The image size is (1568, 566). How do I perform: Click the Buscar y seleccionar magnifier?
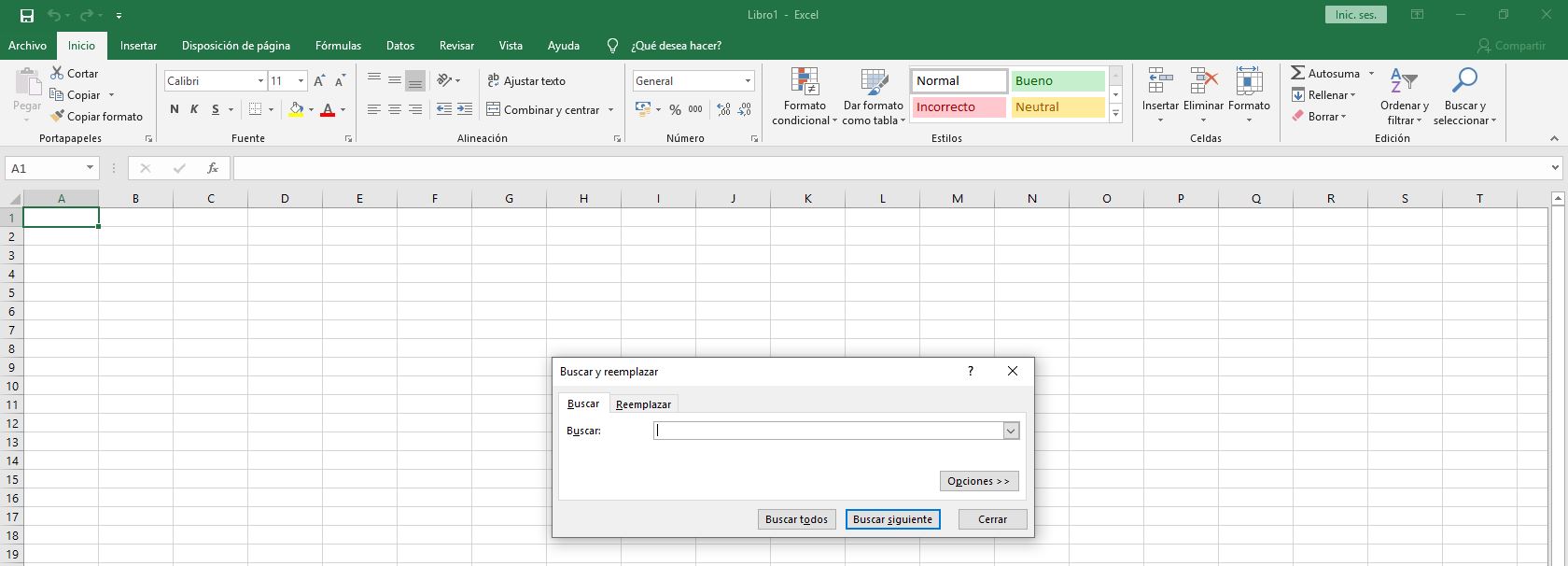(x=1464, y=81)
